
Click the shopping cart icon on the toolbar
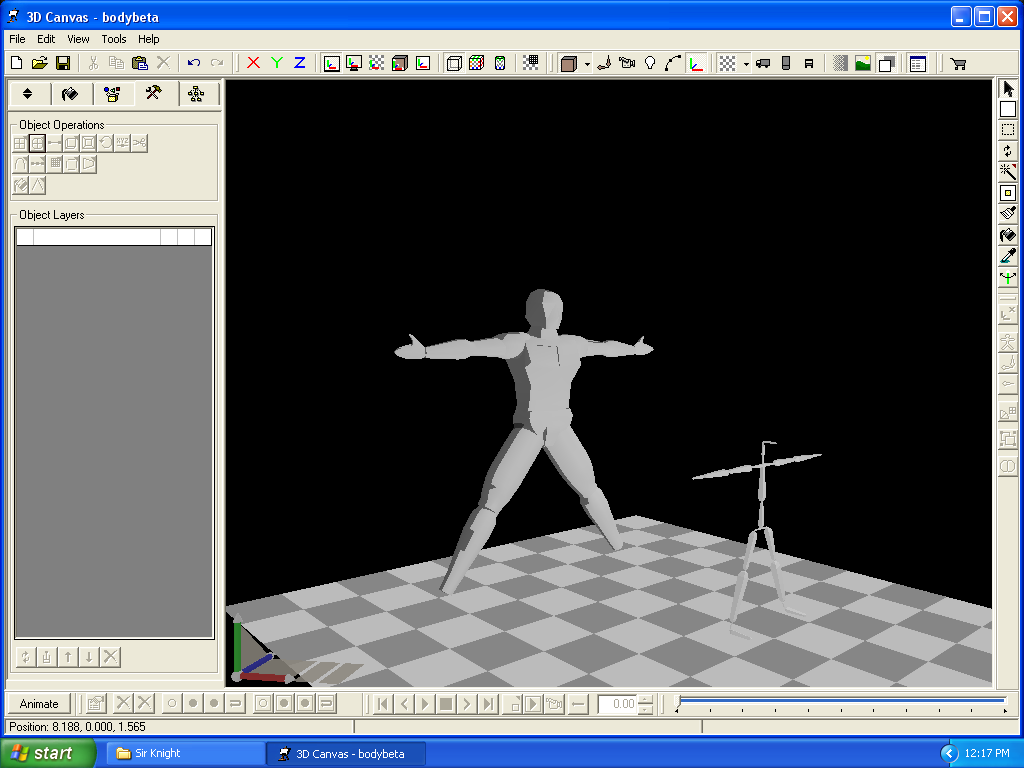click(957, 63)
